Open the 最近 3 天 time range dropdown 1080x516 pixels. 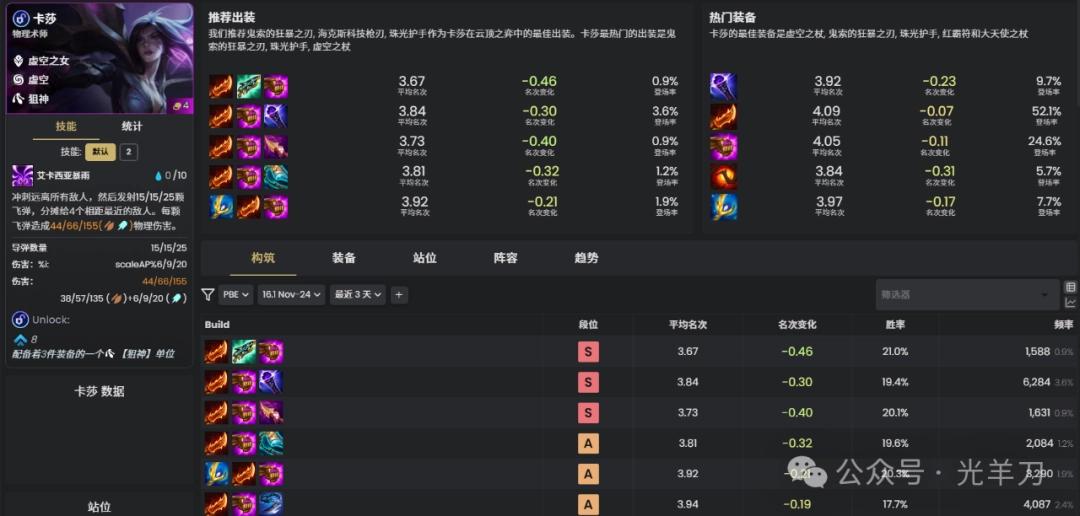[357, 295]
